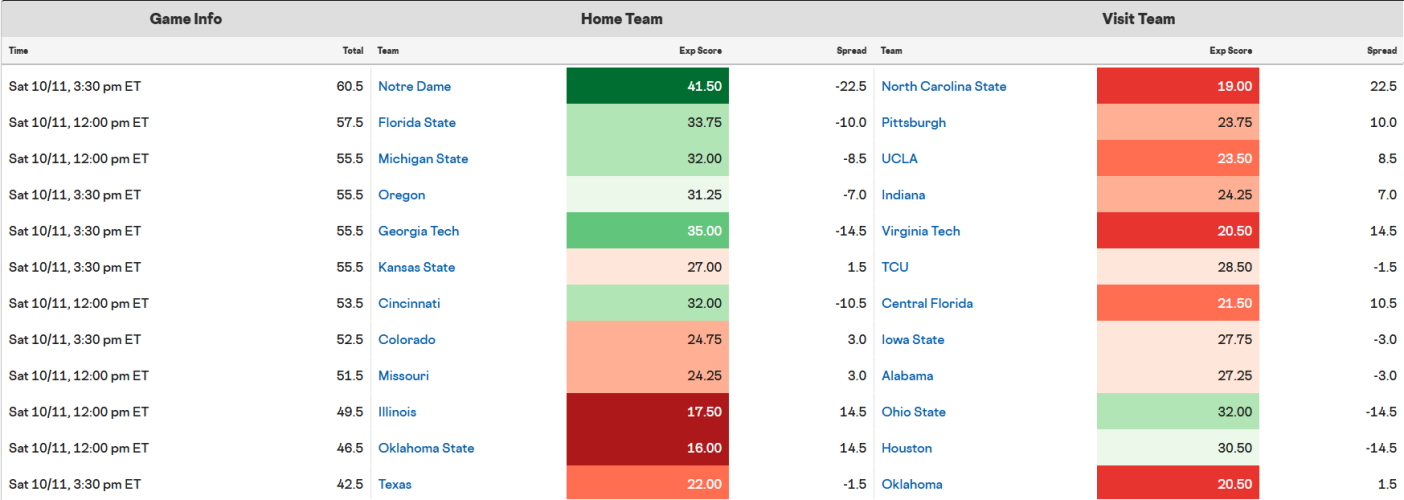Screen dimensions: 1404x500
Task: Click the dark red 16.00 score cell
Action: [x=648, y=448]
